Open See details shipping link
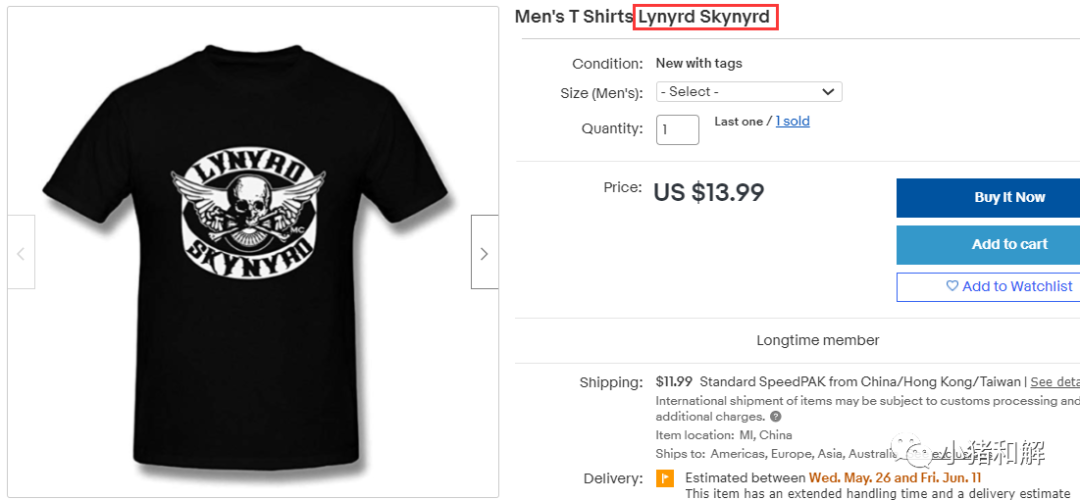The width and height of the screenshot is (1080, 500). (1055, 382)
